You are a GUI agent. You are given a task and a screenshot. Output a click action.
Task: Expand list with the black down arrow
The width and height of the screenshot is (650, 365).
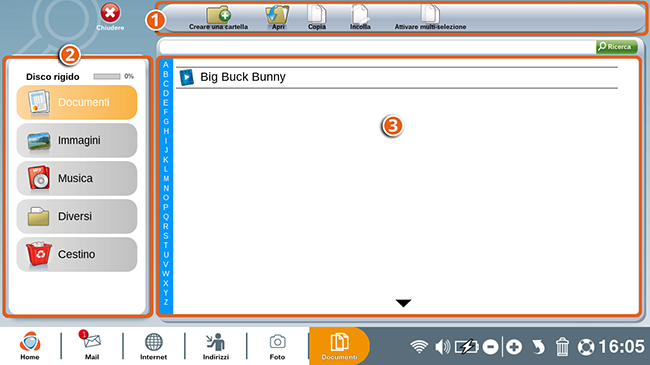click(x=403, y=303)
